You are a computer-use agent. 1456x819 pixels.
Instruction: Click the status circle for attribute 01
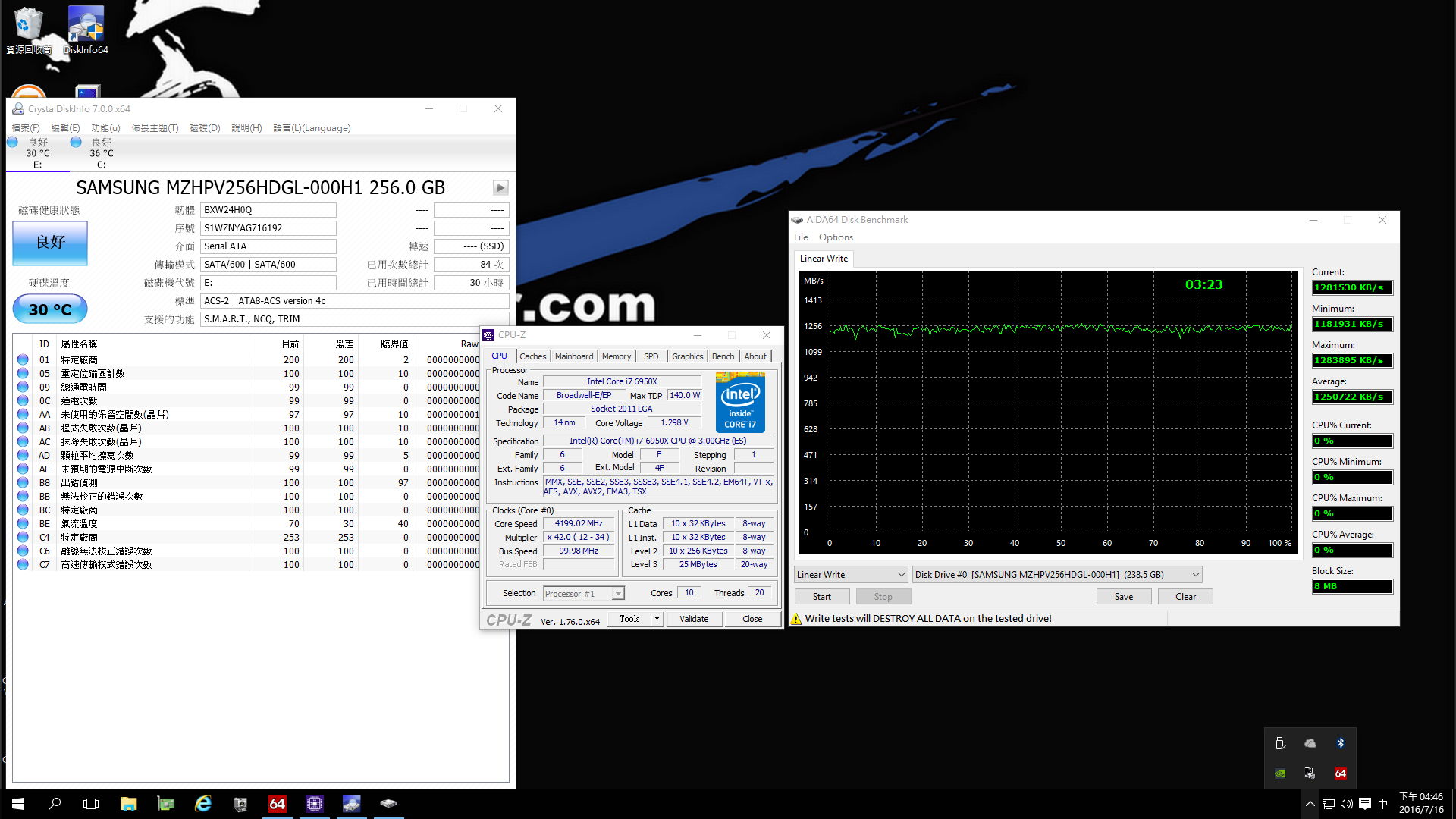point(23,359)
